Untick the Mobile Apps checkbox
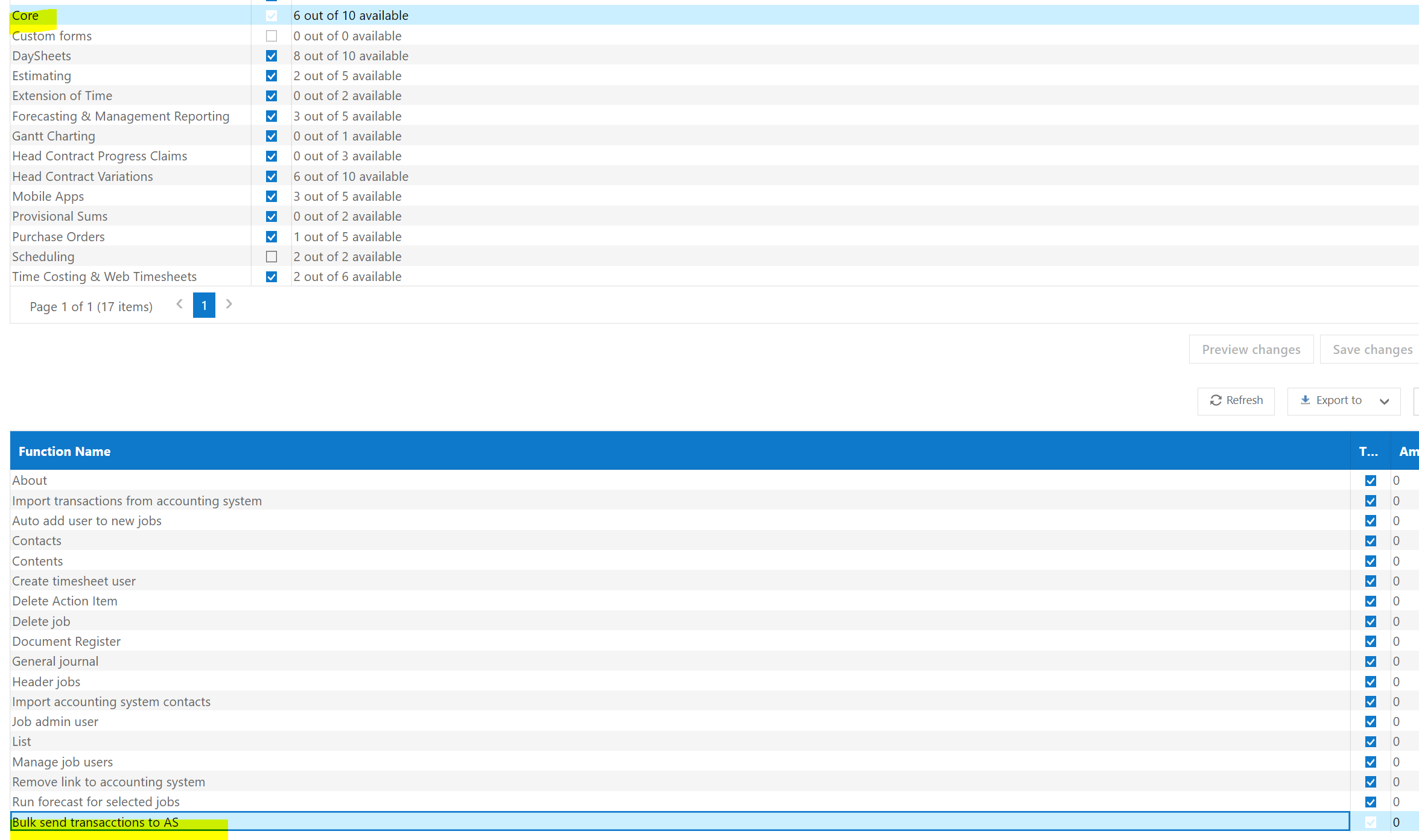The image size is (1419, 840). 271,197
